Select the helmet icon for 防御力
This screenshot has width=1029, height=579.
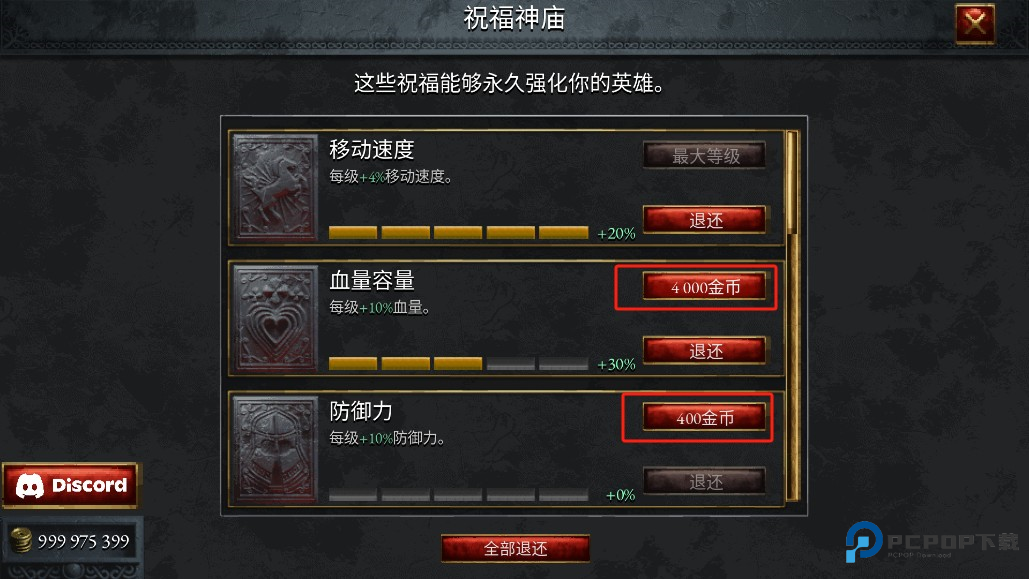[275, 450]
